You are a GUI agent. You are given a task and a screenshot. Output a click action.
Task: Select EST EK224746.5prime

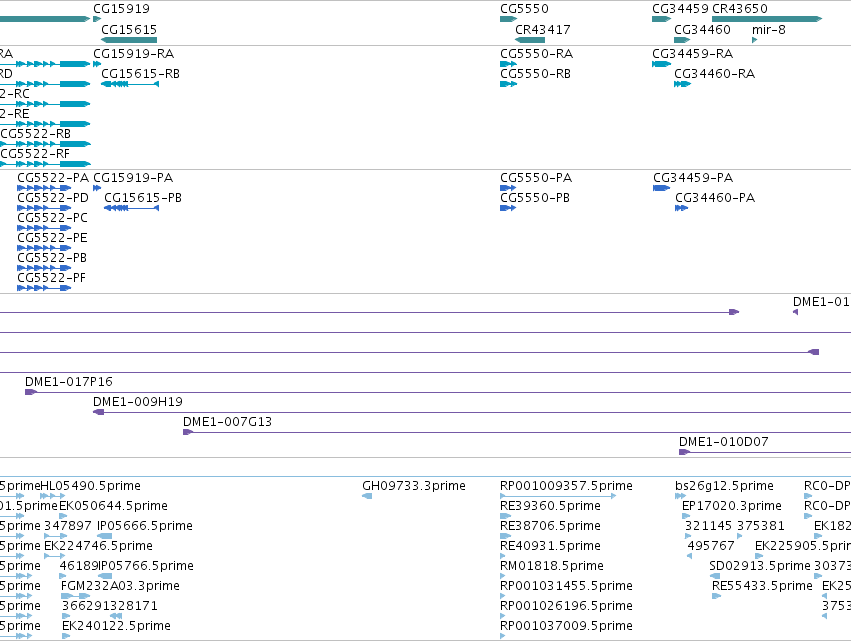pos(98,546)
